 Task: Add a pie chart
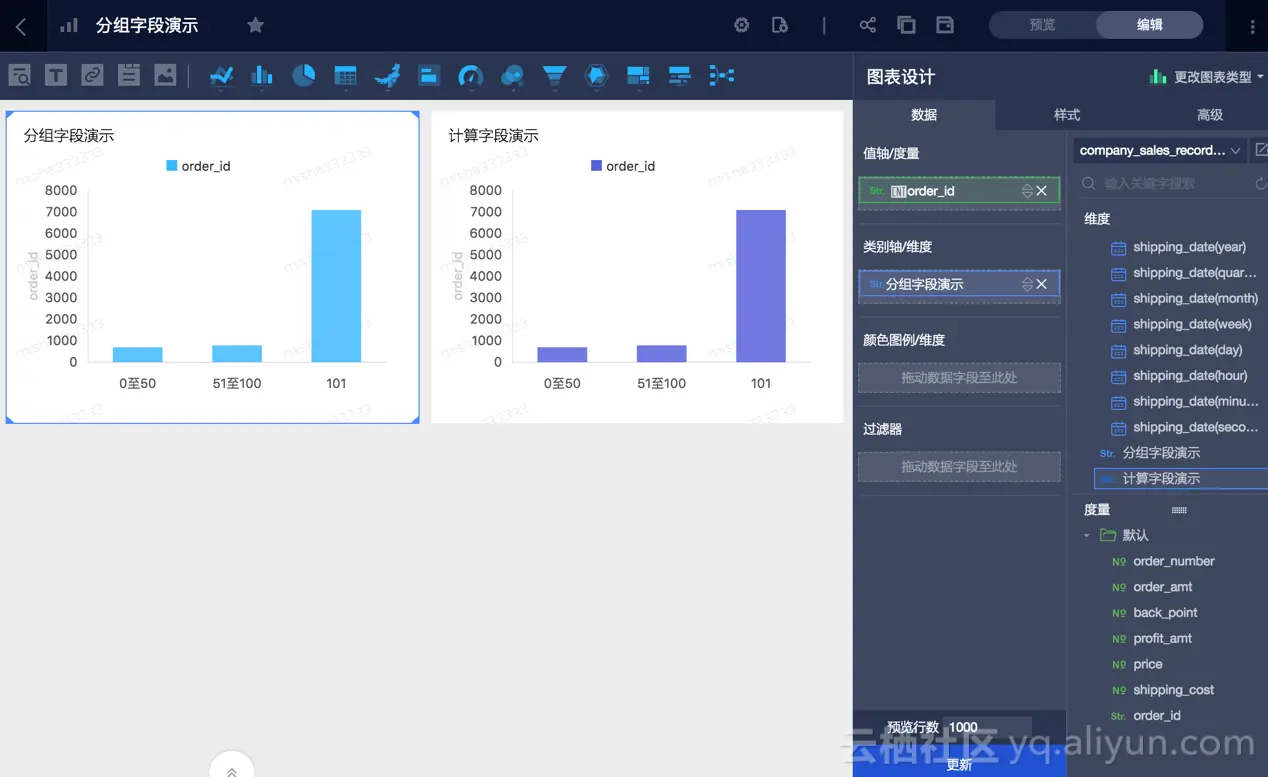click(303, 76)
